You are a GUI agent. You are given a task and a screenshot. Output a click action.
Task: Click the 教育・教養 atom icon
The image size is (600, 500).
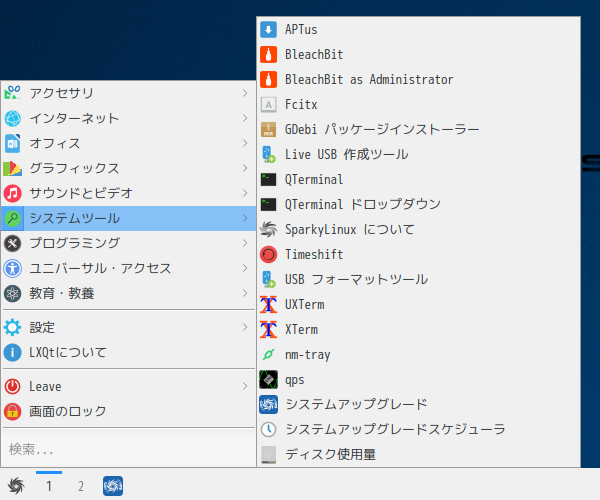pos(13,293)
